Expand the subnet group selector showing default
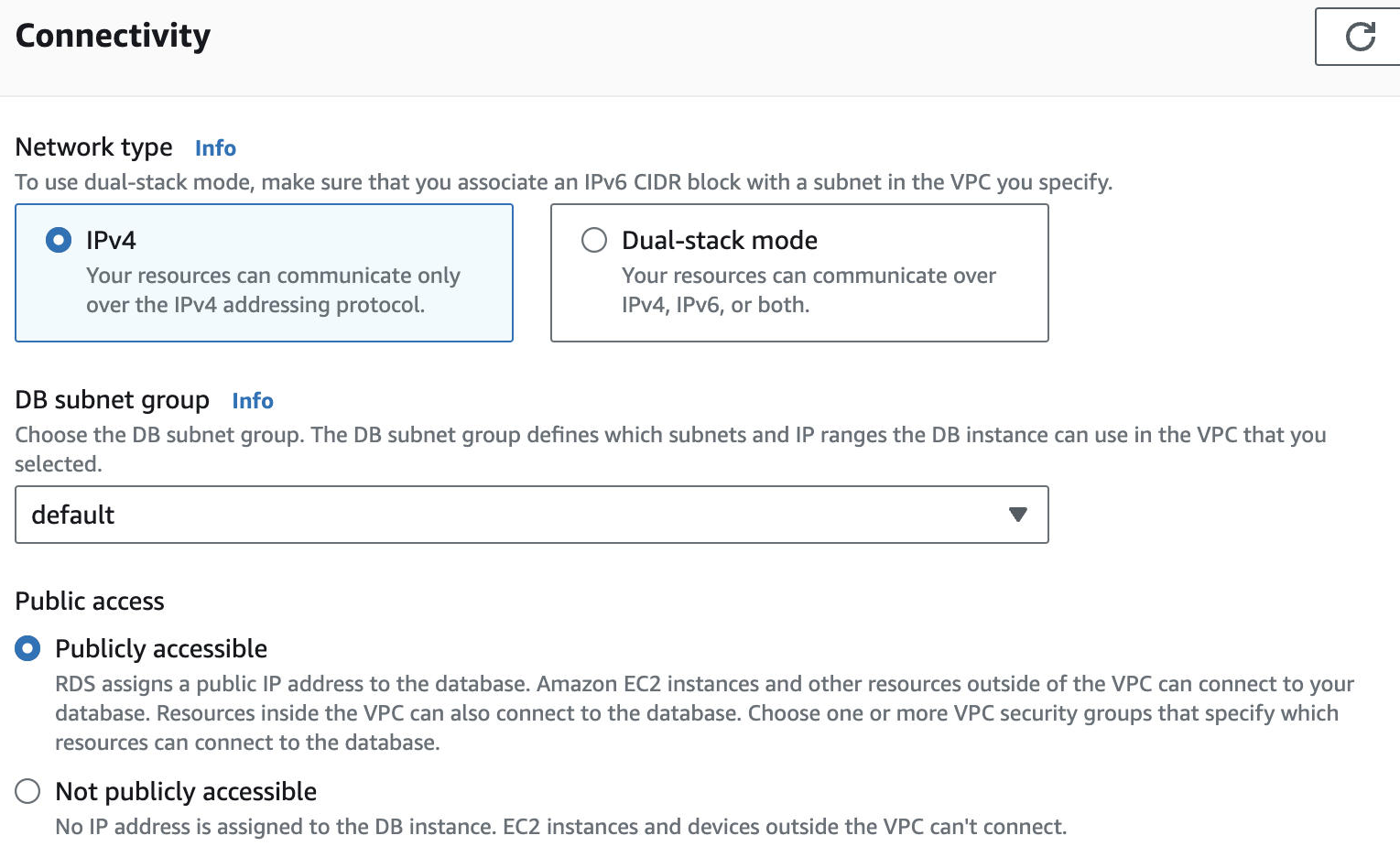 [x=531, y=515]
